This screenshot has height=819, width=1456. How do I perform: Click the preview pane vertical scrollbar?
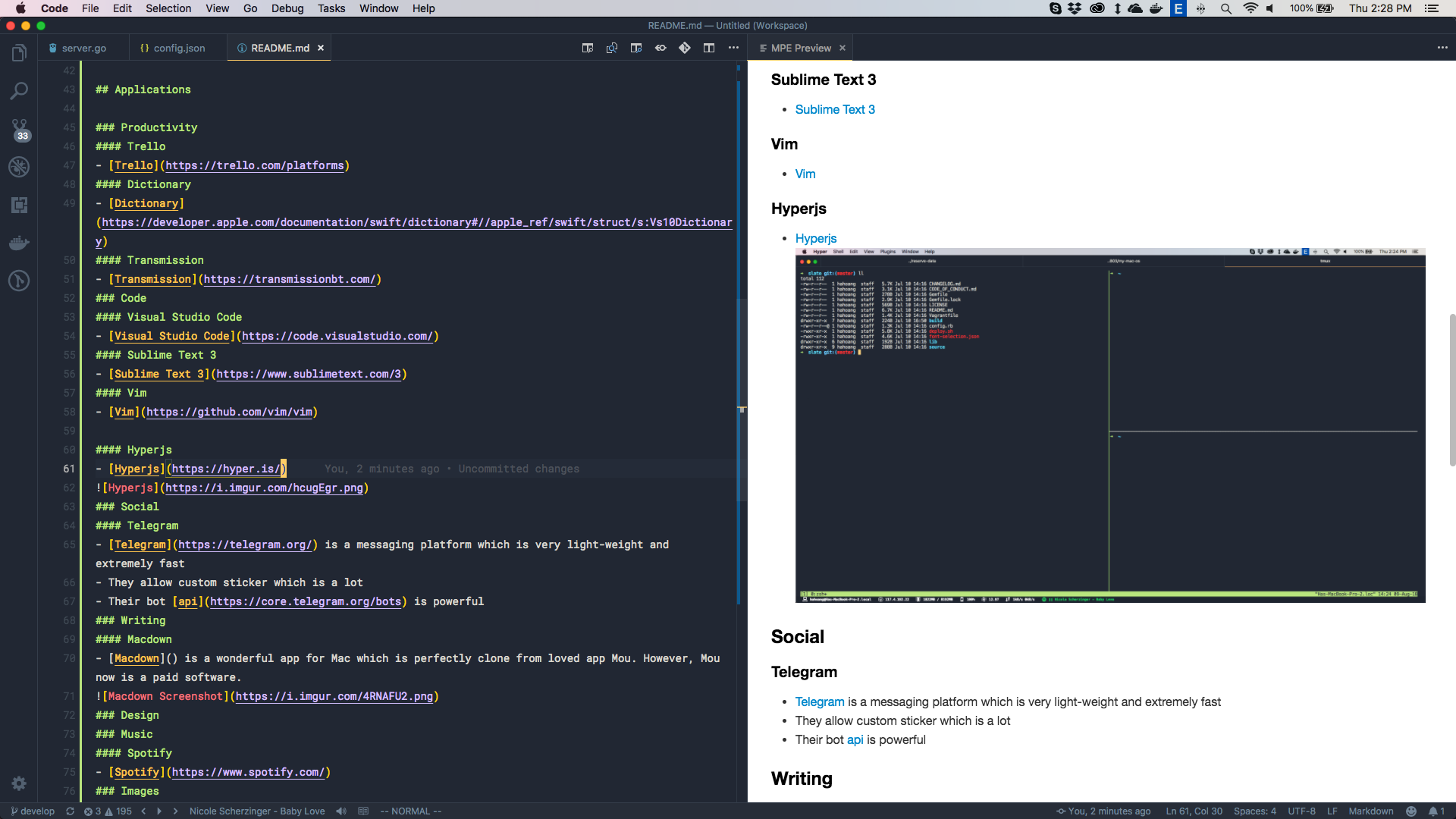[1451, 391]
